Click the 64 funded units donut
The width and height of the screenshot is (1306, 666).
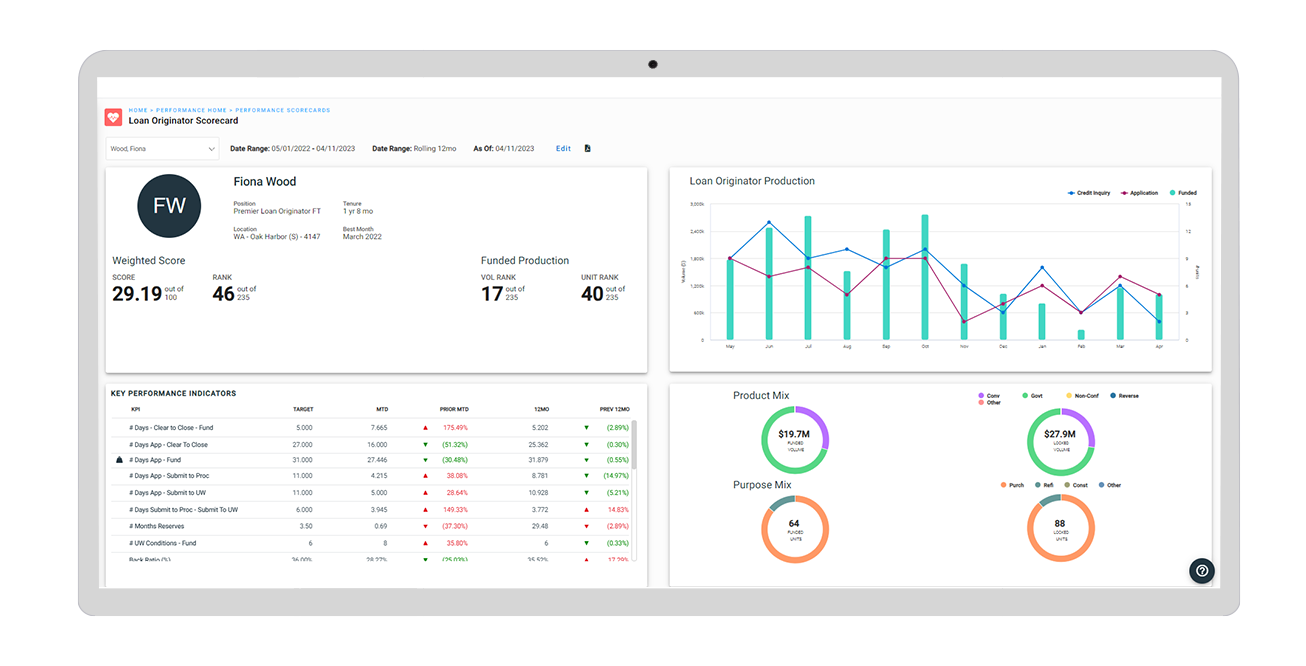(x=794, y=528)
